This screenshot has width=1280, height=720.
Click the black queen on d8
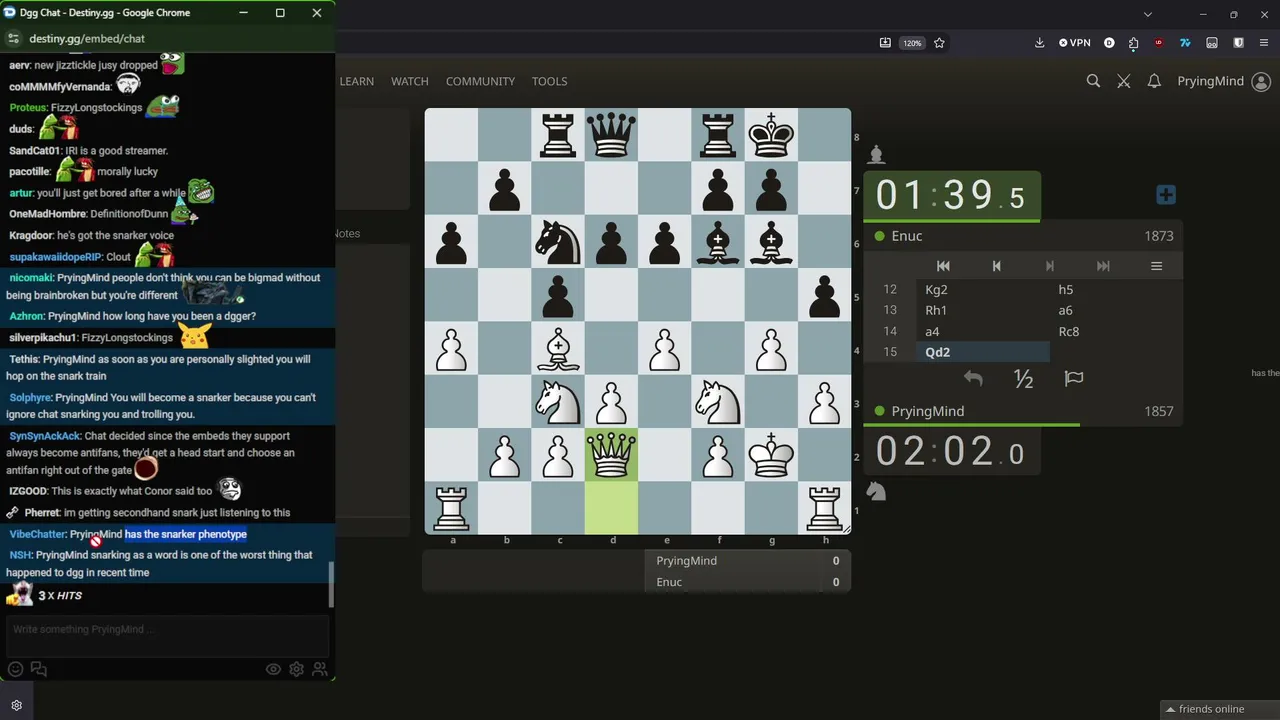coord(611,135)
